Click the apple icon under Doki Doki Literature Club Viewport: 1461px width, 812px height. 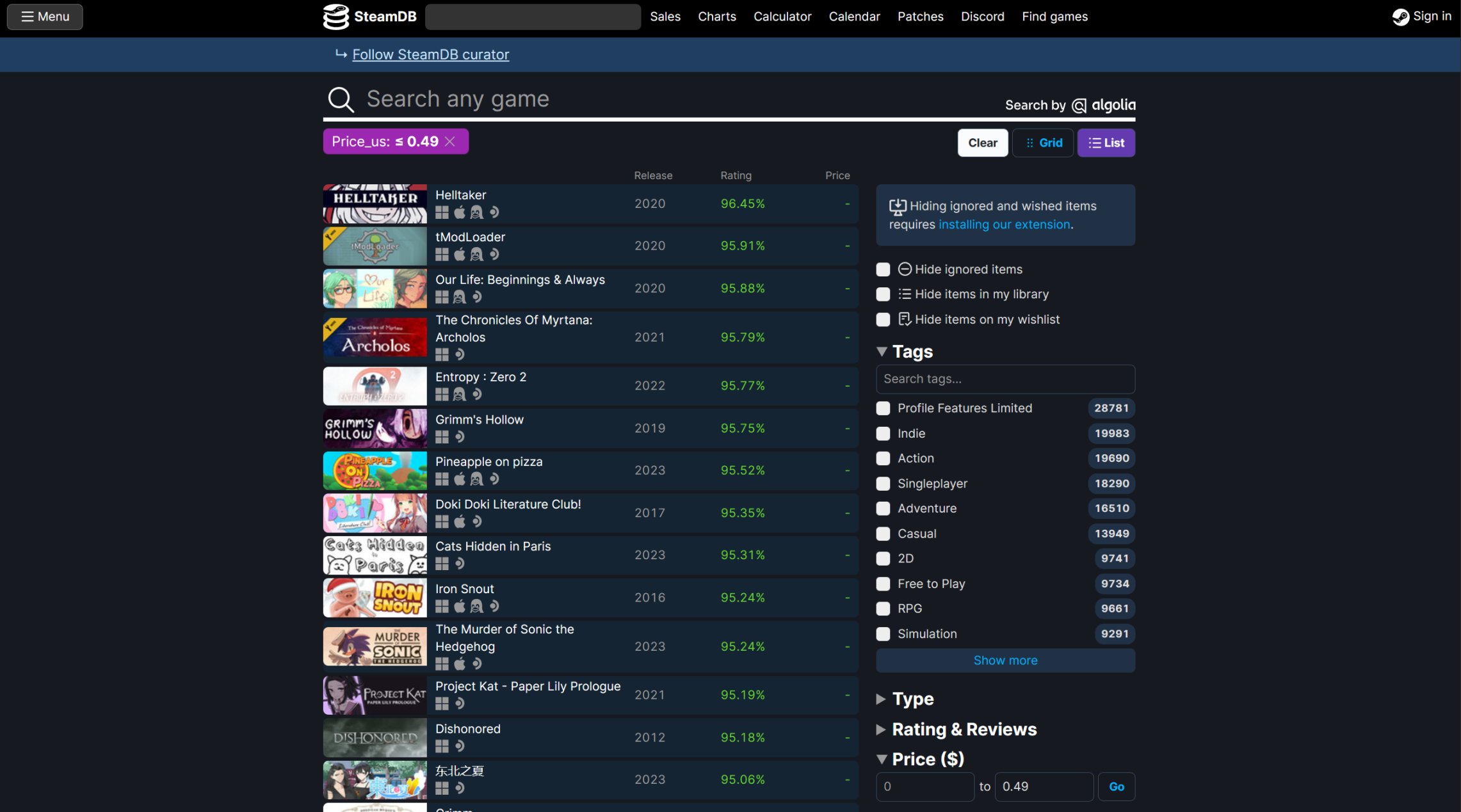460,521
